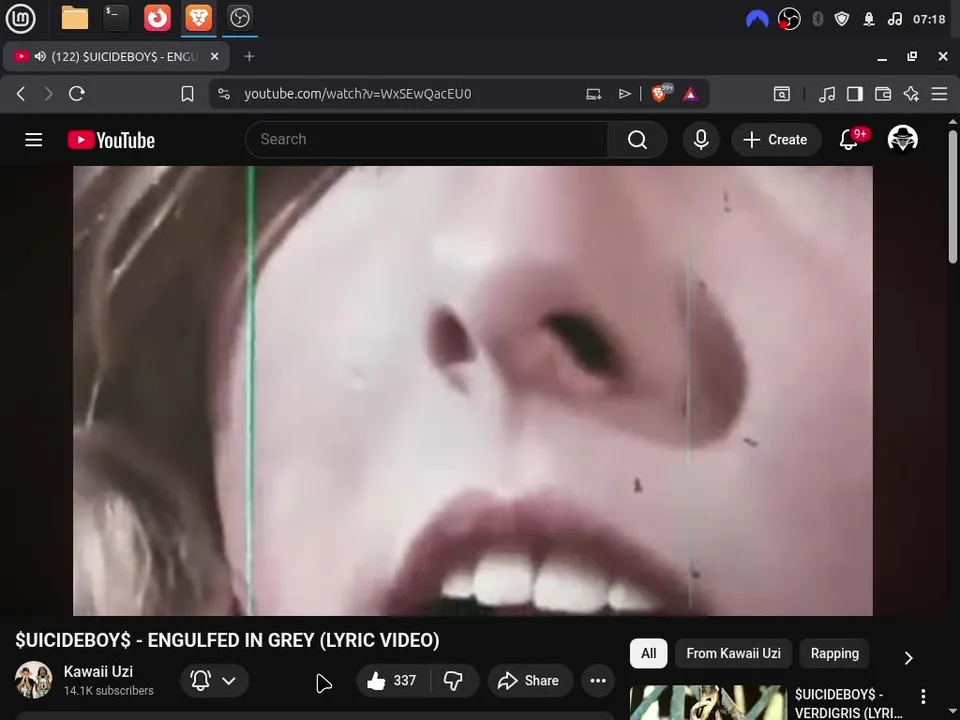Open the file manager from the panel
This screenshot has width=960, height=720.
pos(75,18)
